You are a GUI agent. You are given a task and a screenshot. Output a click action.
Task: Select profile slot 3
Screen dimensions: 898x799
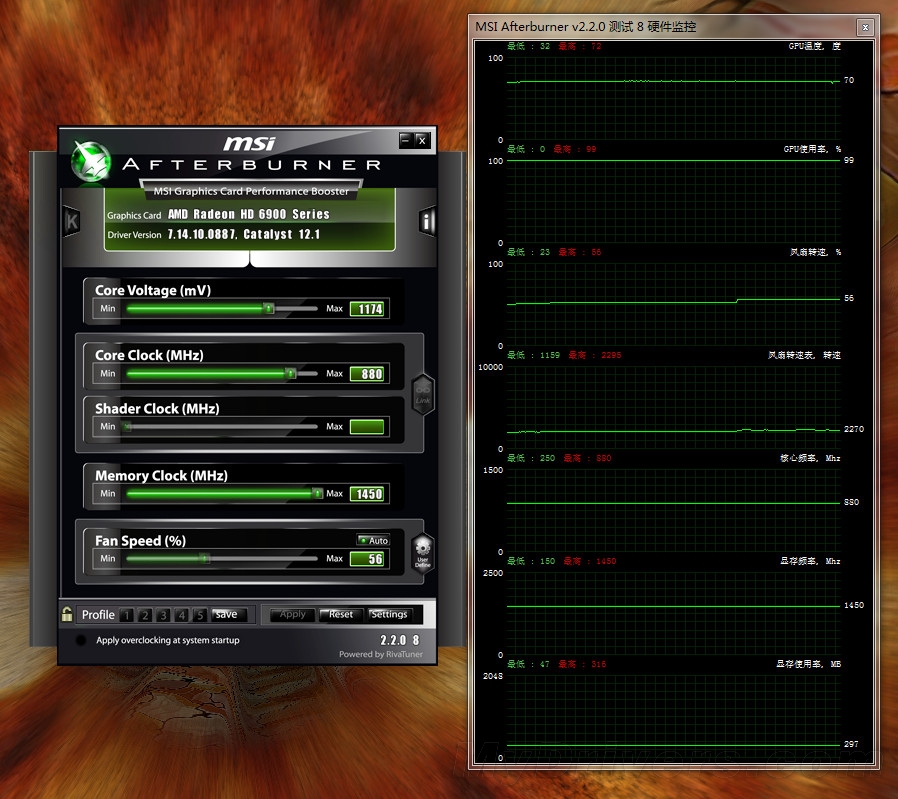coord(163,615)
